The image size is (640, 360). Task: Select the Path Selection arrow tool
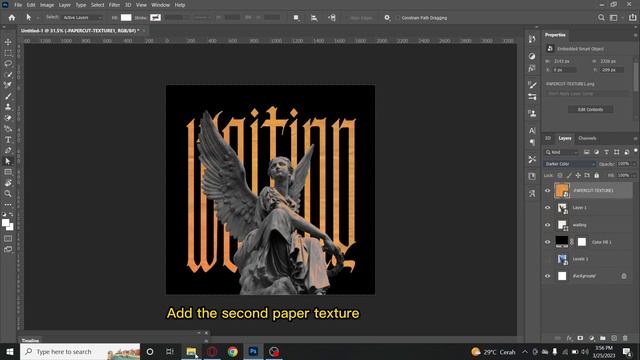click(x=8, y=161)
